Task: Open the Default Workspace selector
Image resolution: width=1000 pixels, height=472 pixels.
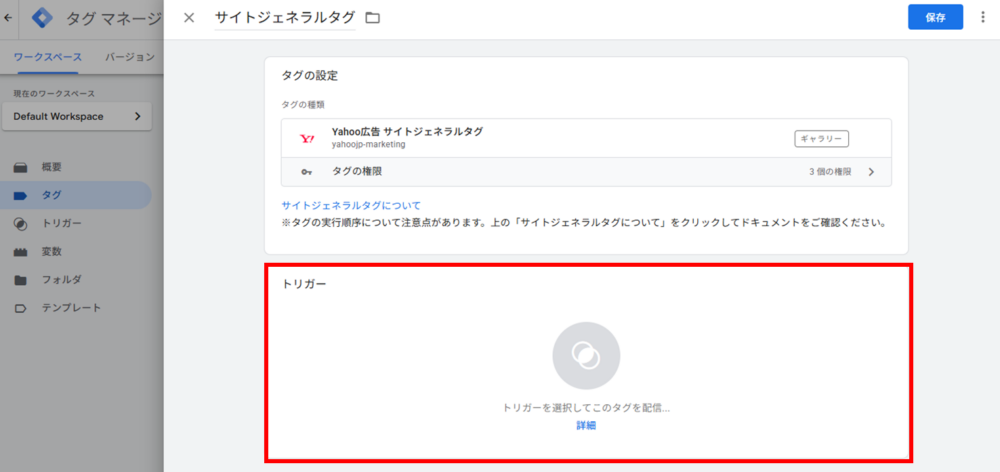Action: point(77,116)
